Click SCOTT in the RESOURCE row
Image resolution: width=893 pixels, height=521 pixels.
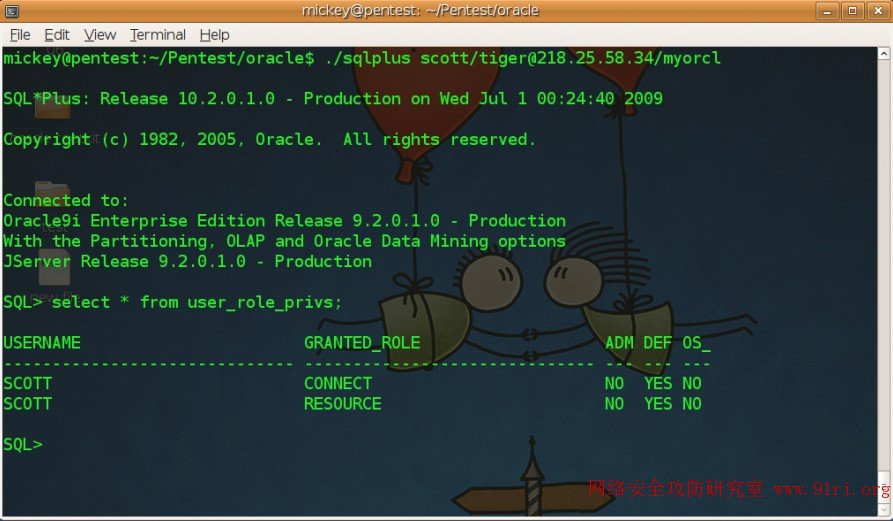[27, 404]
